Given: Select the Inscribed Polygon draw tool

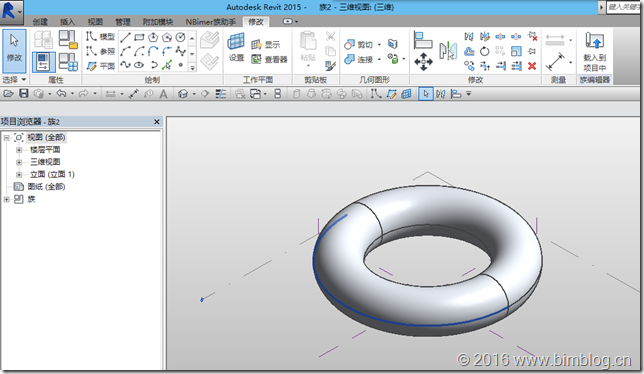Looking at the screenshot, I should coord(153,38).
